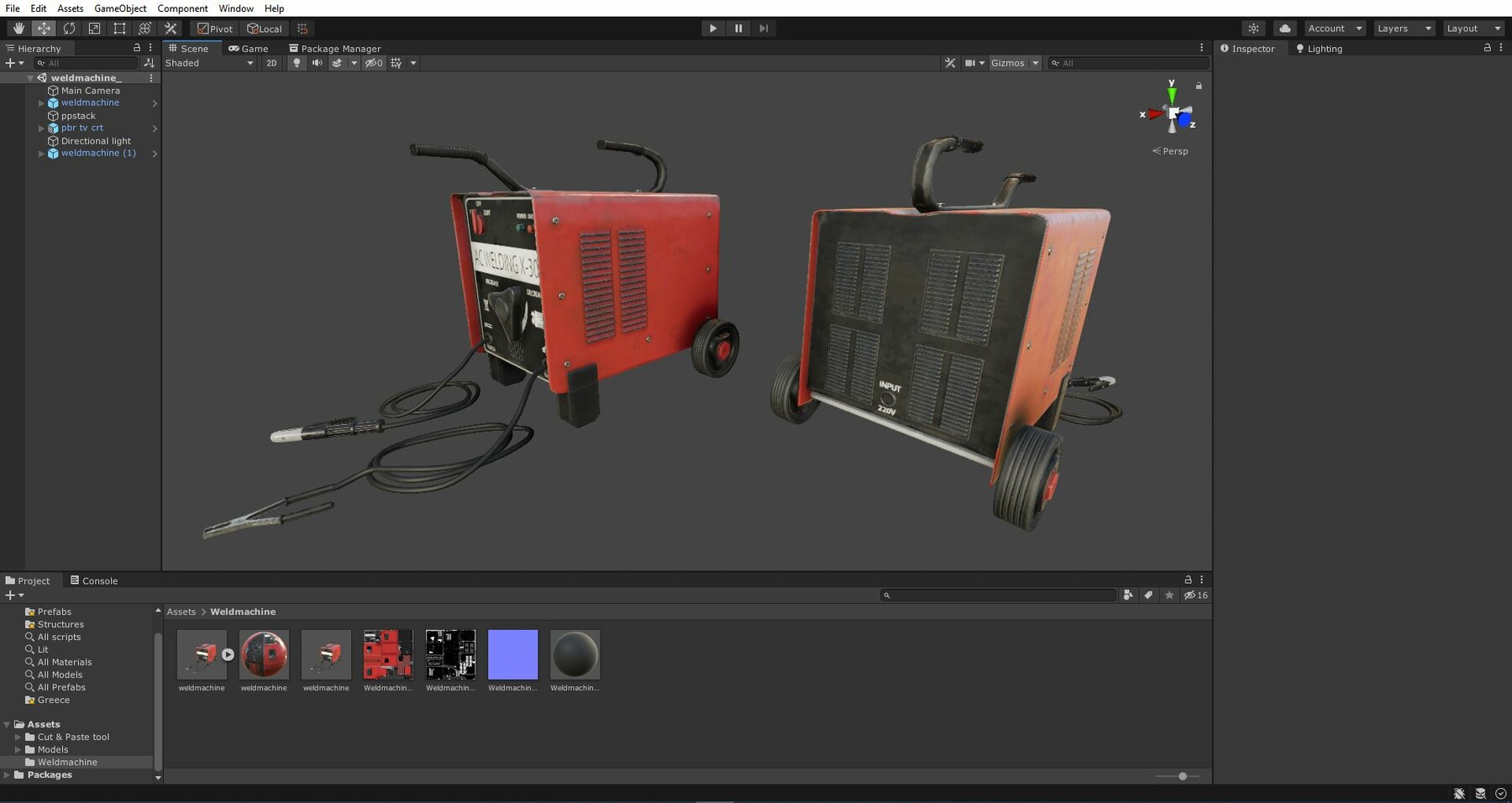This screenshot has width=1512, height=803.
Task: Open the Available Custom Editor Tools menu
Action: pyautogui.click(x=171, y=28)
